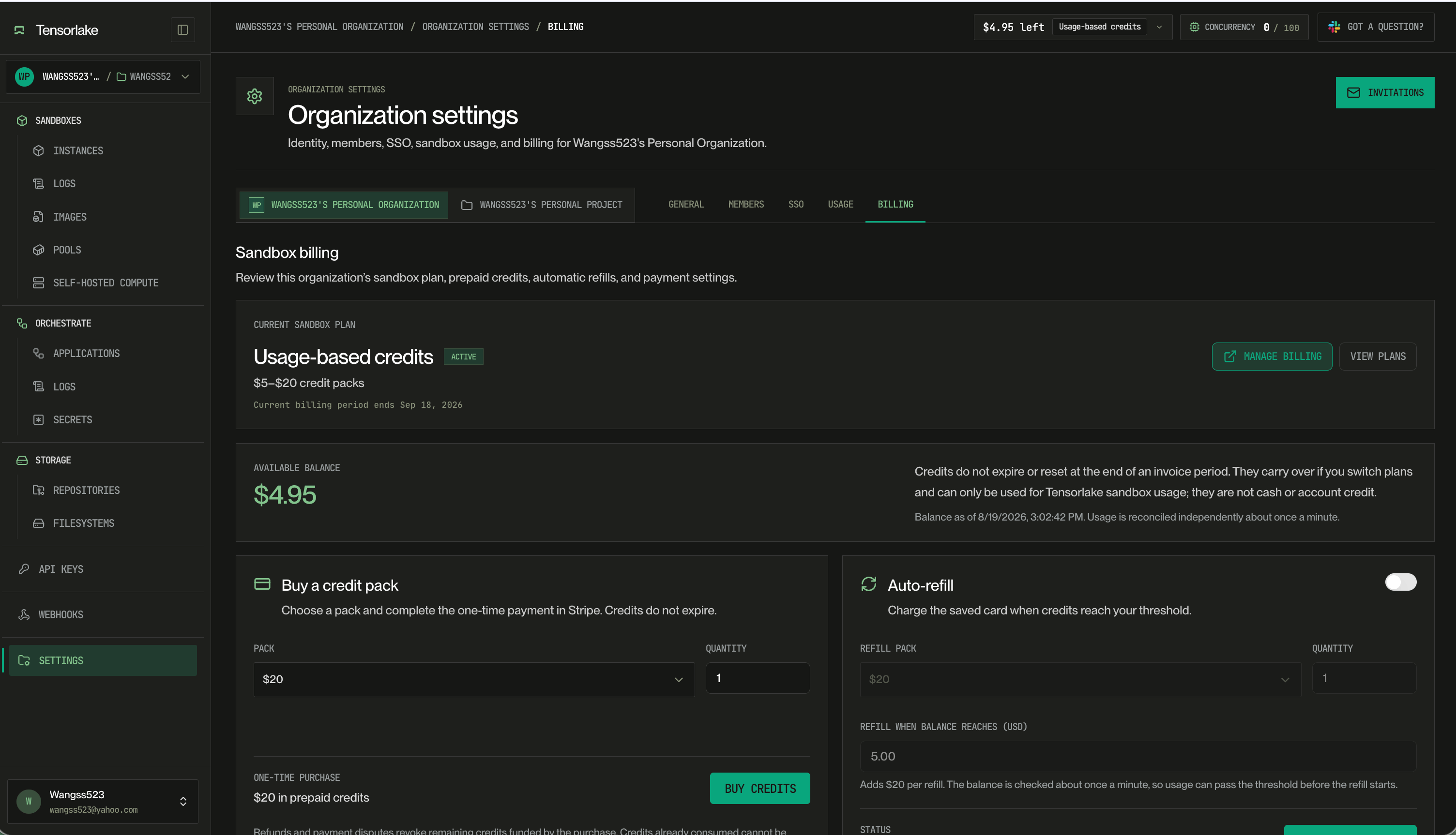Click the Orchestrate section header
This screenshot has width=1456, height=835.
[63, 324]
